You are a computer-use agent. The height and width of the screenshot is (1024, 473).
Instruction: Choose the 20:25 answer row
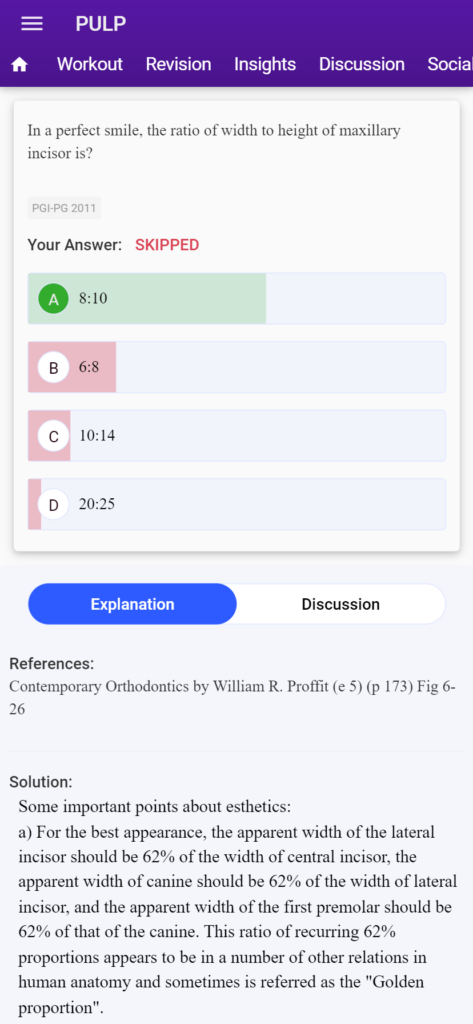[x=236, y=505]
